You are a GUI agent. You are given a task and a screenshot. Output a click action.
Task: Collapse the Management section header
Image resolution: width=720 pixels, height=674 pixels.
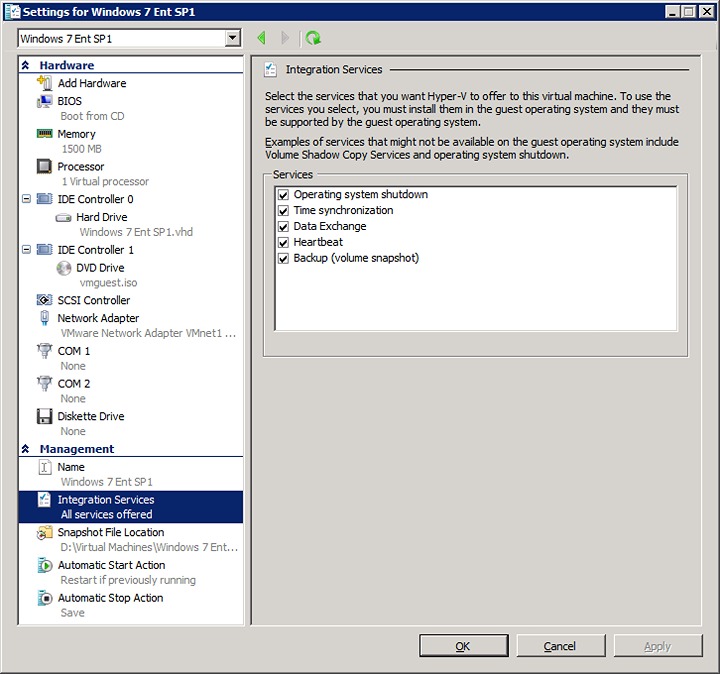click(26, 450)
